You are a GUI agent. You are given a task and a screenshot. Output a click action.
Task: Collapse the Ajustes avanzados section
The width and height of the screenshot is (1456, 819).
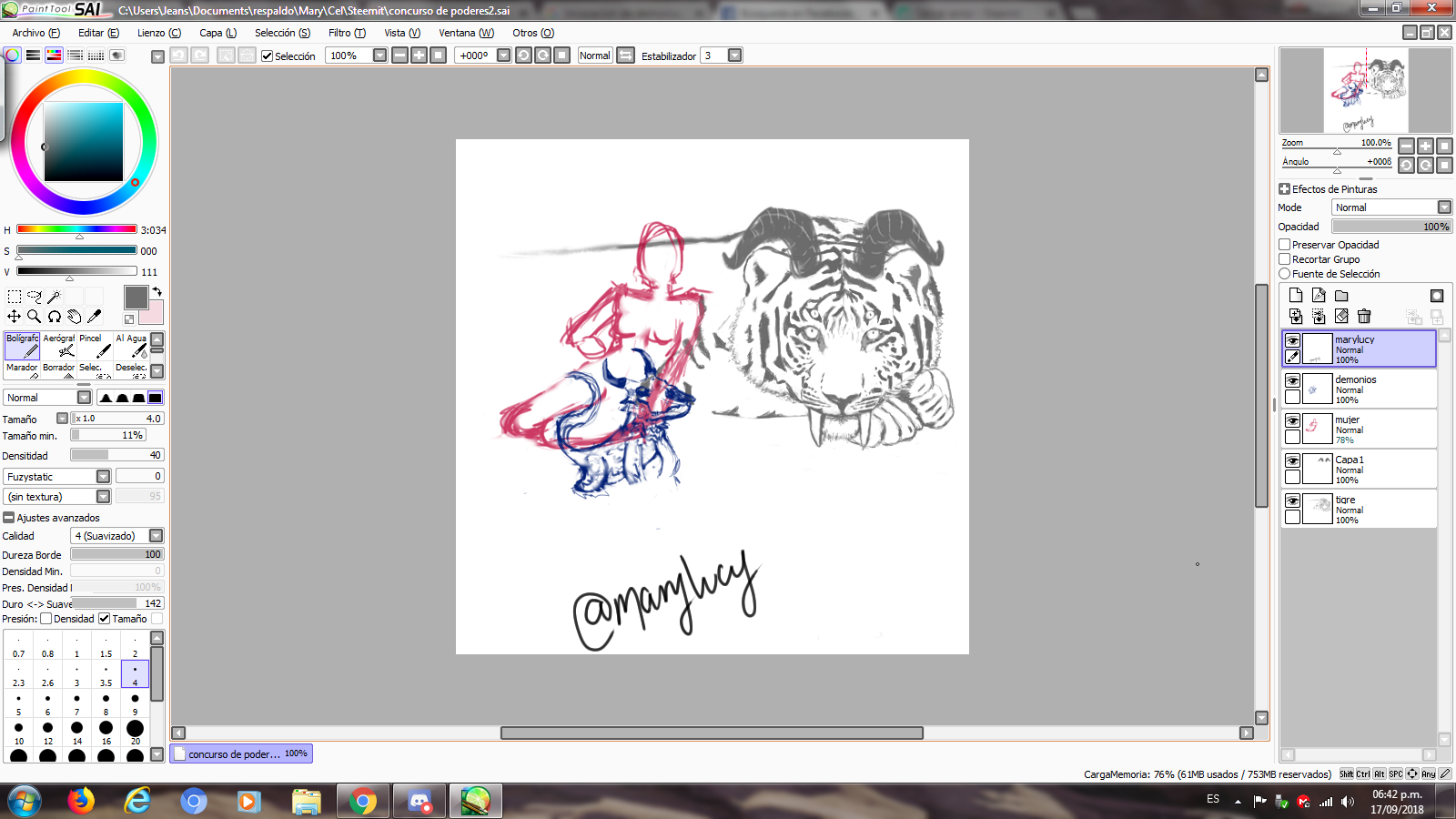point(9,518)
